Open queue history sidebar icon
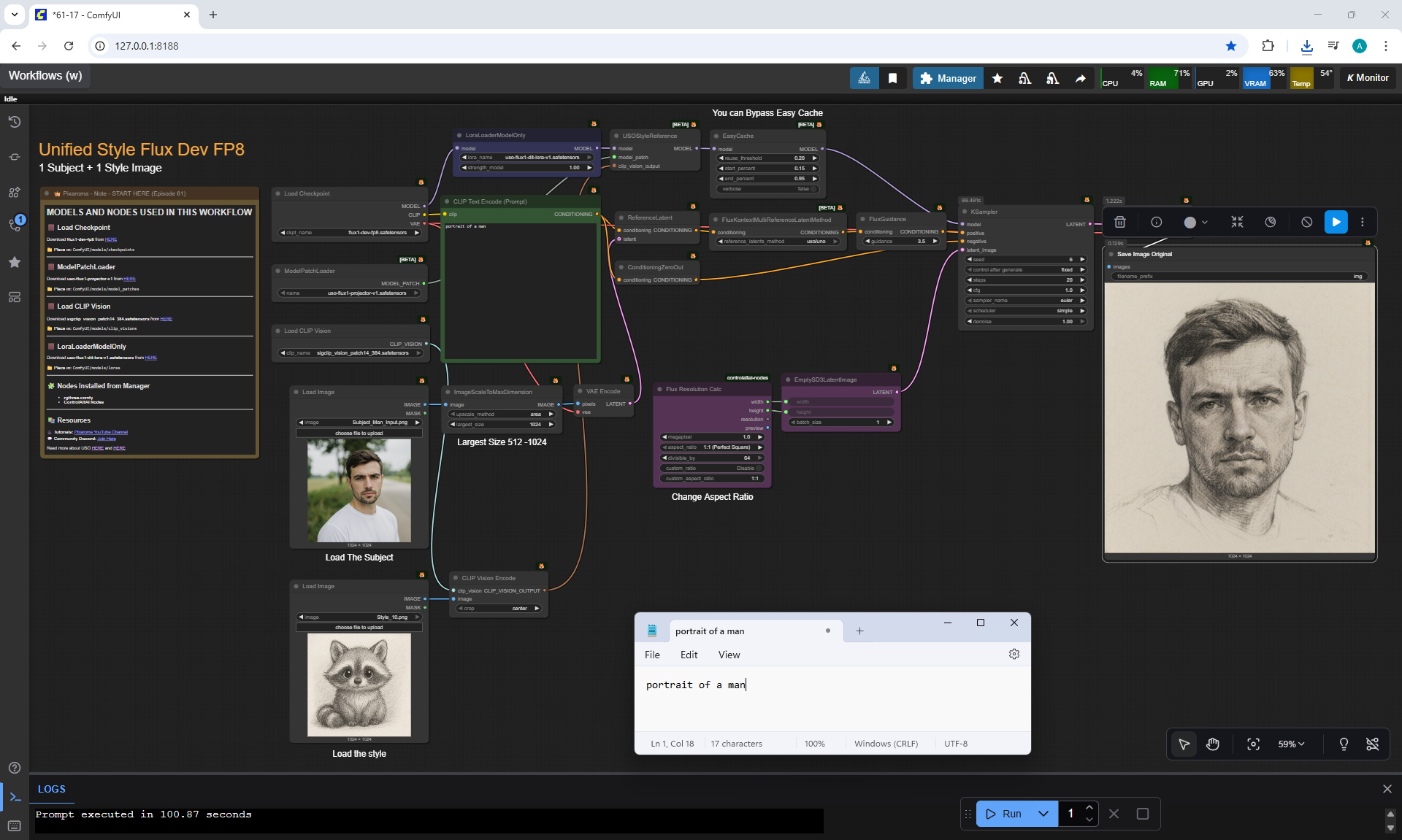 [x=15, y=122]
